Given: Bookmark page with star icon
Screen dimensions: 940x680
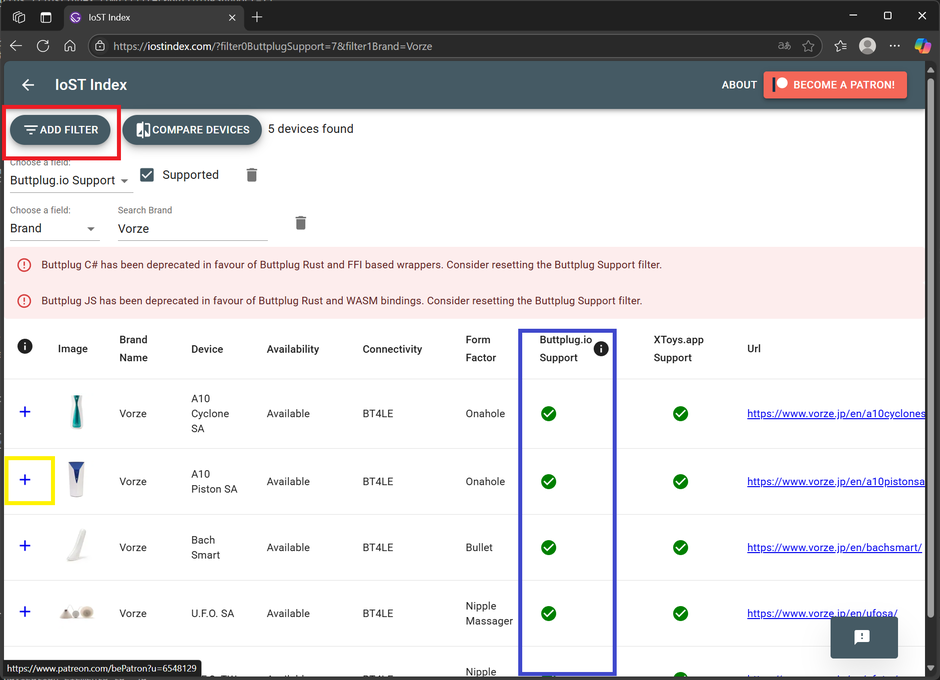Looking at the screenshot, I should coord(808,46).
